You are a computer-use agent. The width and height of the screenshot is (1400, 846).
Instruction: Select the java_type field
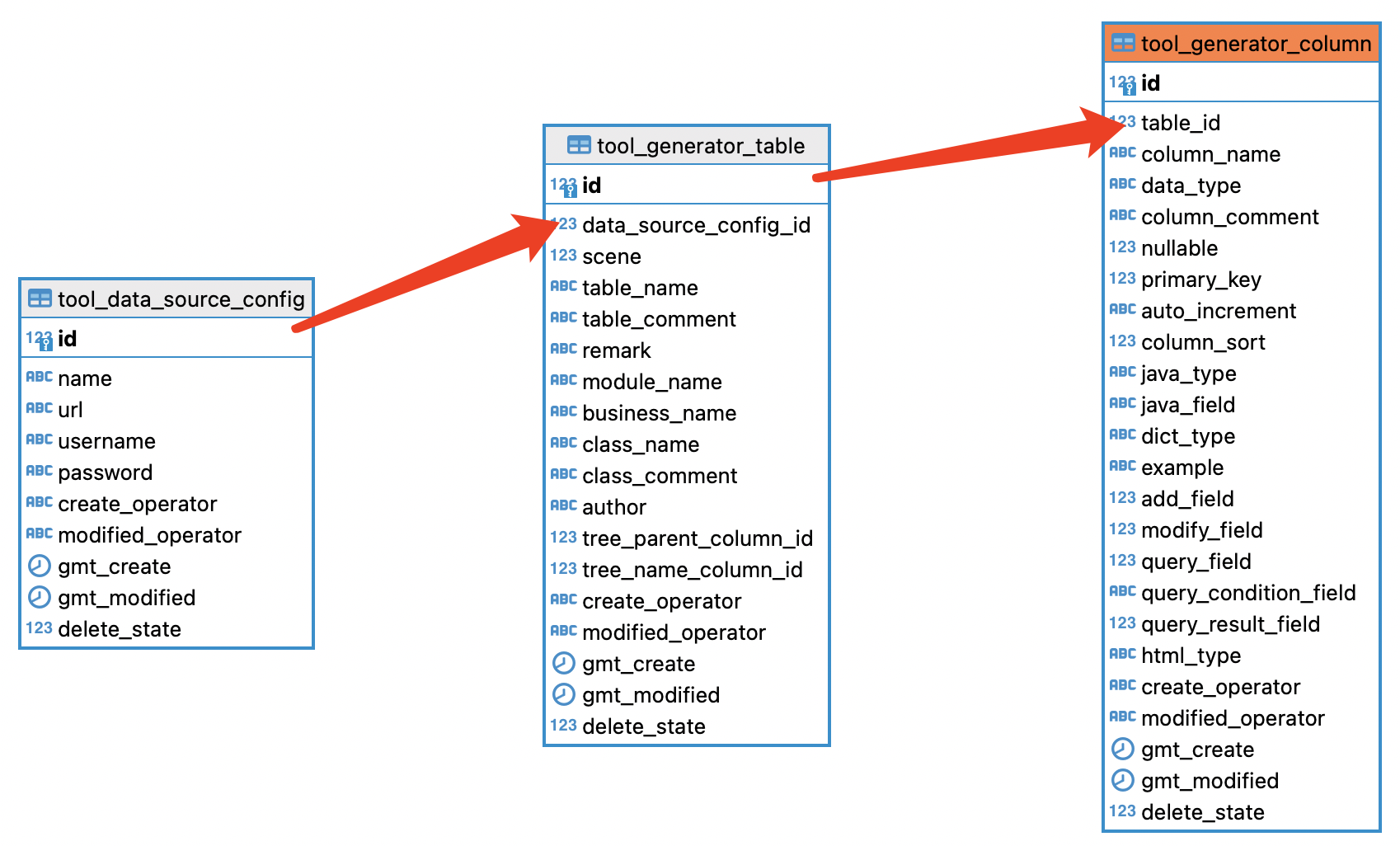coord(1189,374)
